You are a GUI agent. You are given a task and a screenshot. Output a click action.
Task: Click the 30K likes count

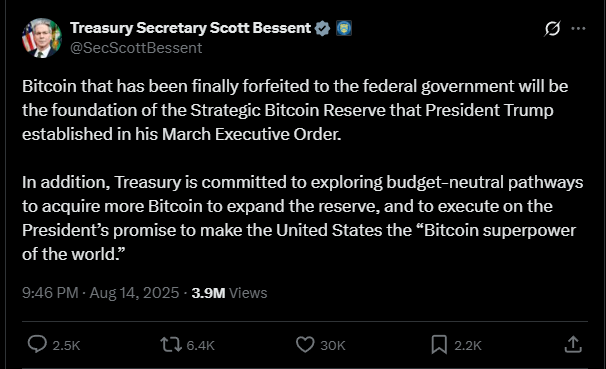tap(332, 345)
